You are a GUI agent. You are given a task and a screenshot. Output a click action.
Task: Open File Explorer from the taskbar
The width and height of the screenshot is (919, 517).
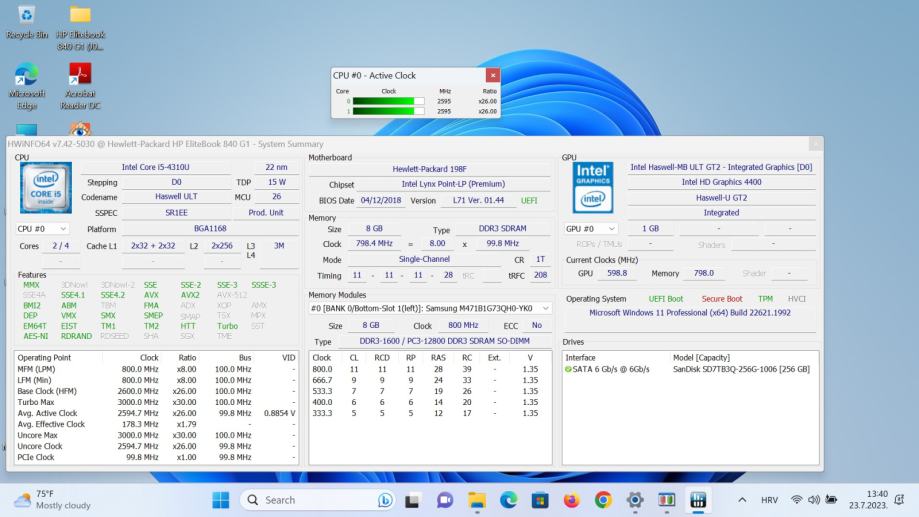(x=477, y=499)
